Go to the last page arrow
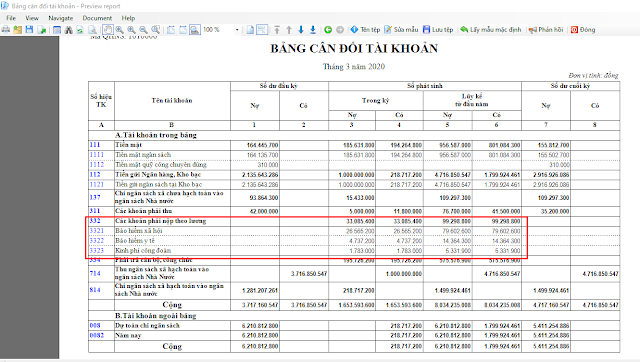The height and width of the screenshot is (362, 640). (x=313, y=30)
